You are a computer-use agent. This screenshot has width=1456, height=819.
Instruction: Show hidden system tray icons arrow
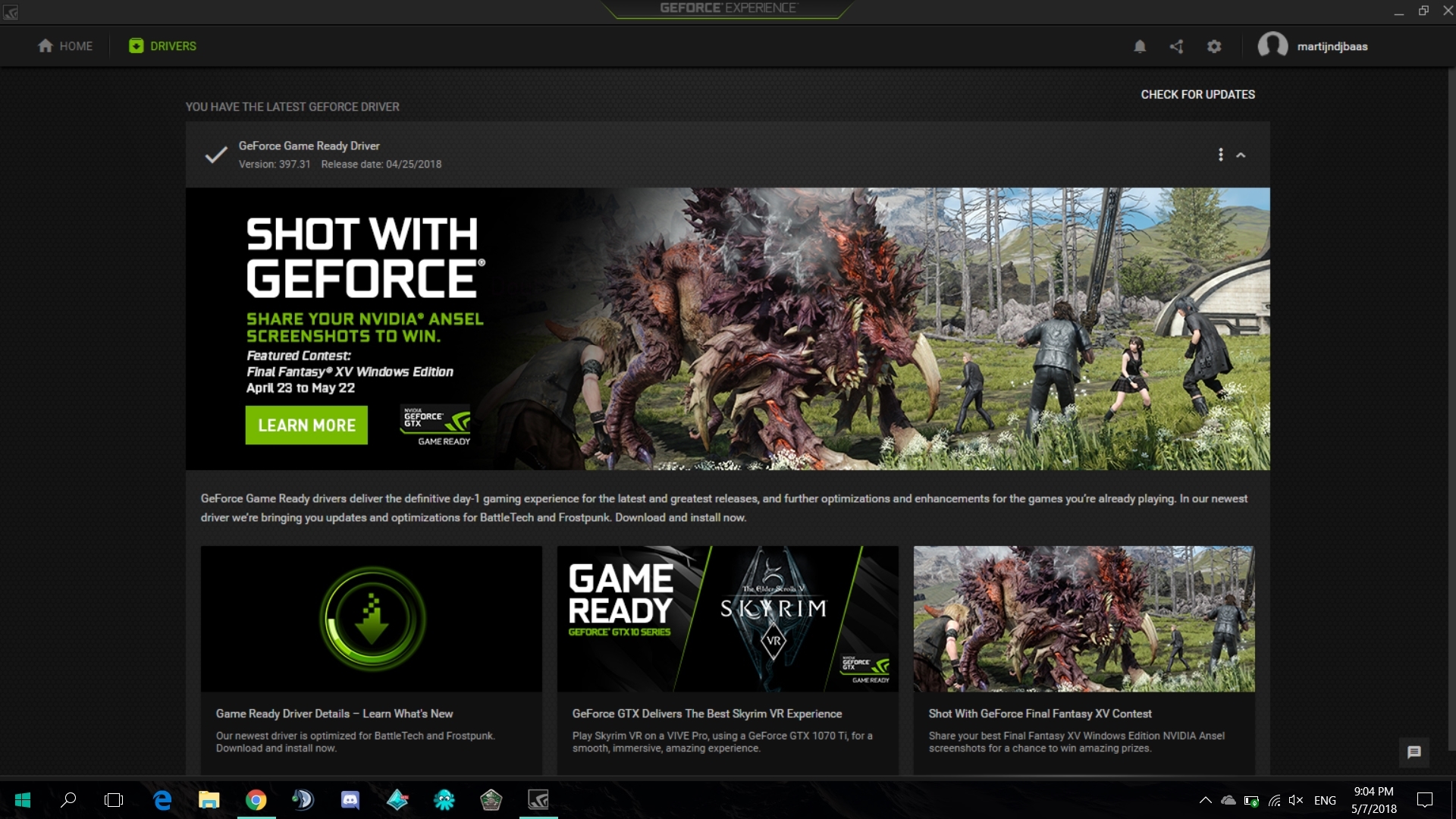click(x=1205, y=799)
